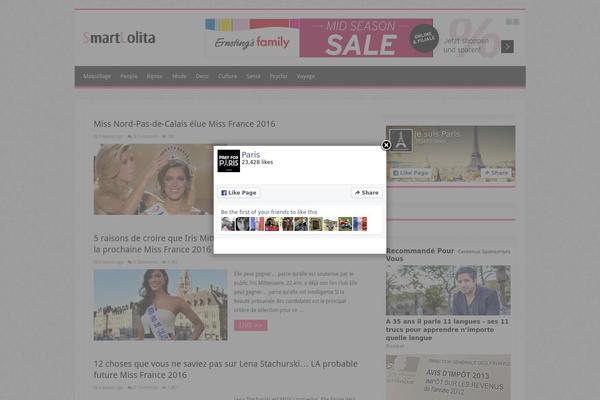Open the SmartLolita site logo

[119, 38]
